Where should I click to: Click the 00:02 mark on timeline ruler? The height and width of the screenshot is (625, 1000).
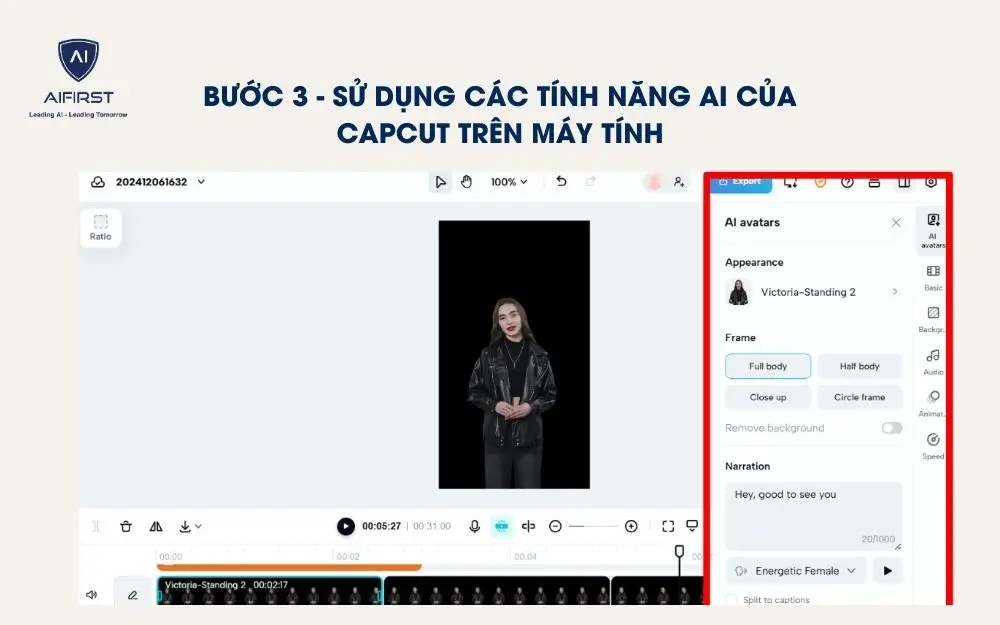[348, 557]
